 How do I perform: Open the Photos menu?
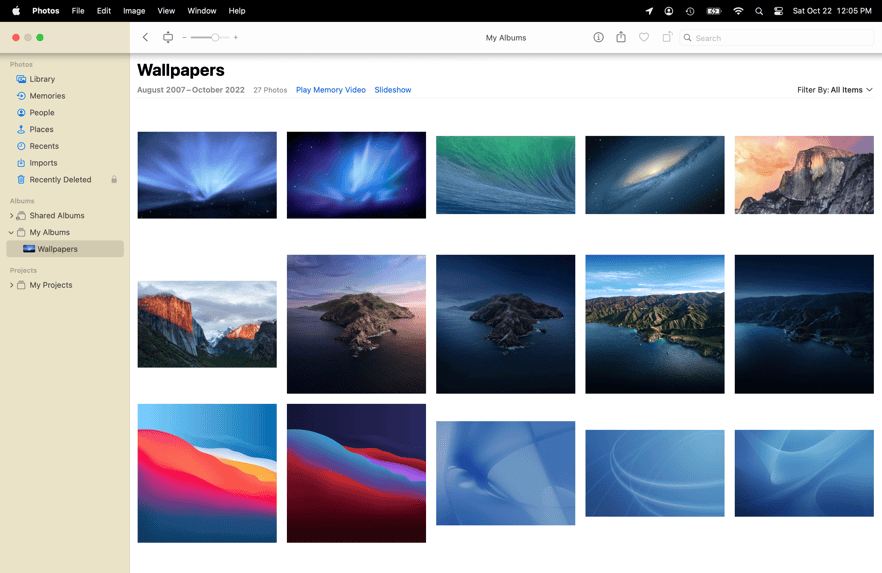46,11
